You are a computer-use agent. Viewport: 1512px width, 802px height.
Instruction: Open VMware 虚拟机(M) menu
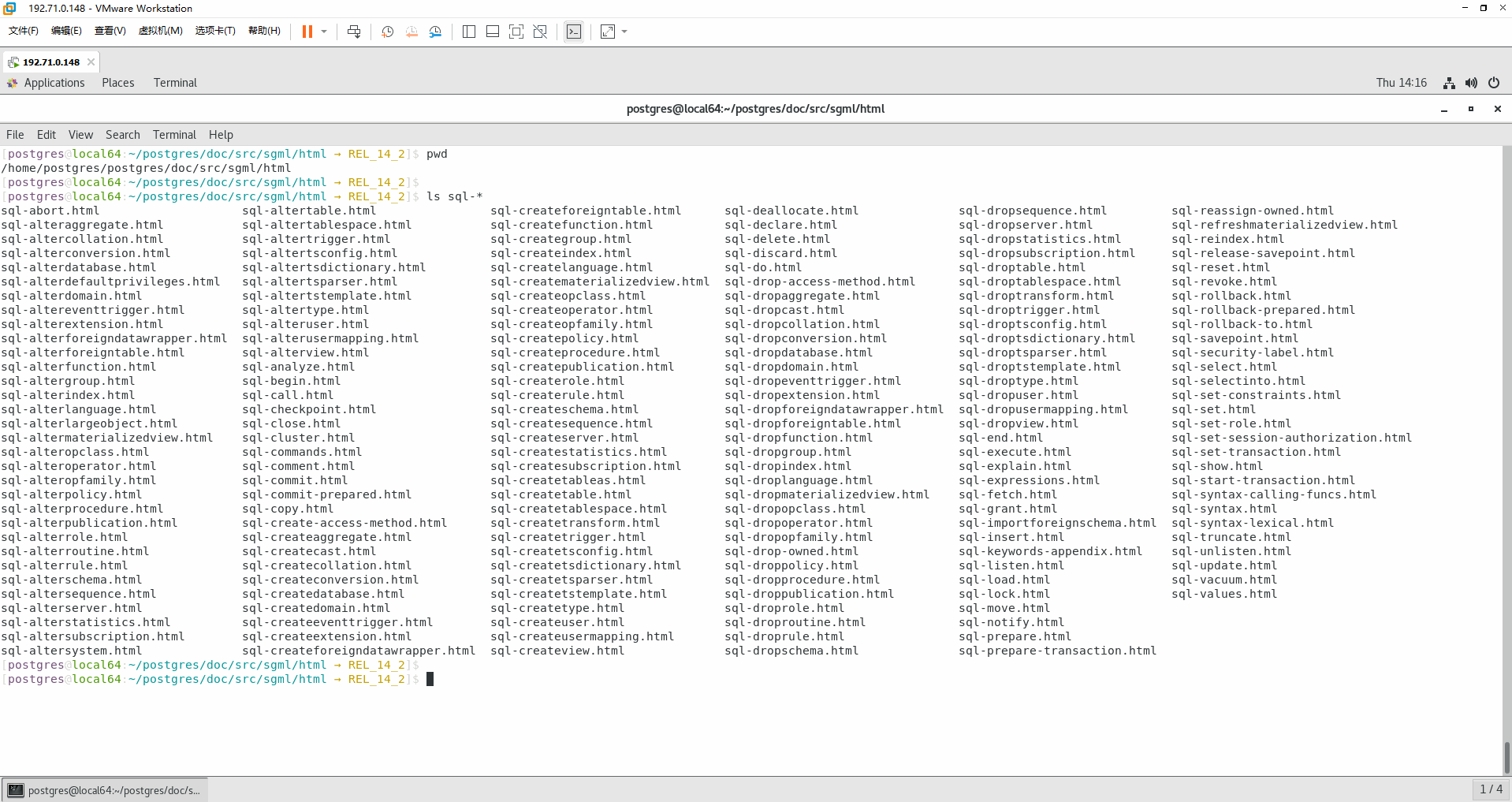[x=161, y=31]
